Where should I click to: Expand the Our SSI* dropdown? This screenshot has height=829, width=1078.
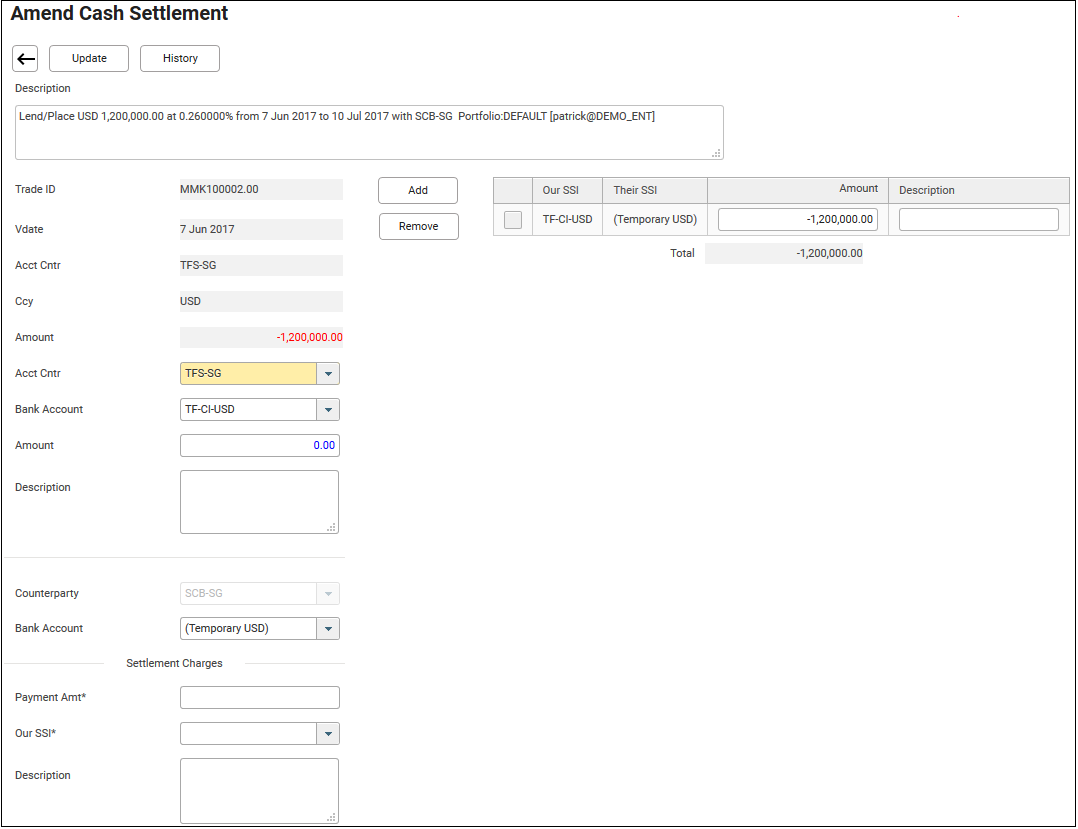[328, 735]
